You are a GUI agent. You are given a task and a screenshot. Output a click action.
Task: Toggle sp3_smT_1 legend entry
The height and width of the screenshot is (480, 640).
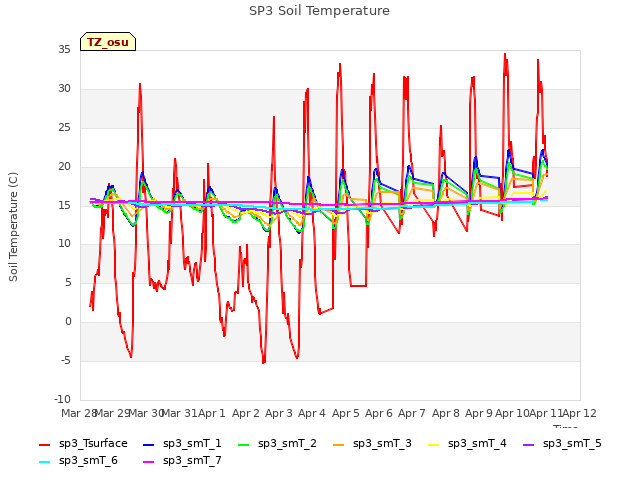[182, 444]
